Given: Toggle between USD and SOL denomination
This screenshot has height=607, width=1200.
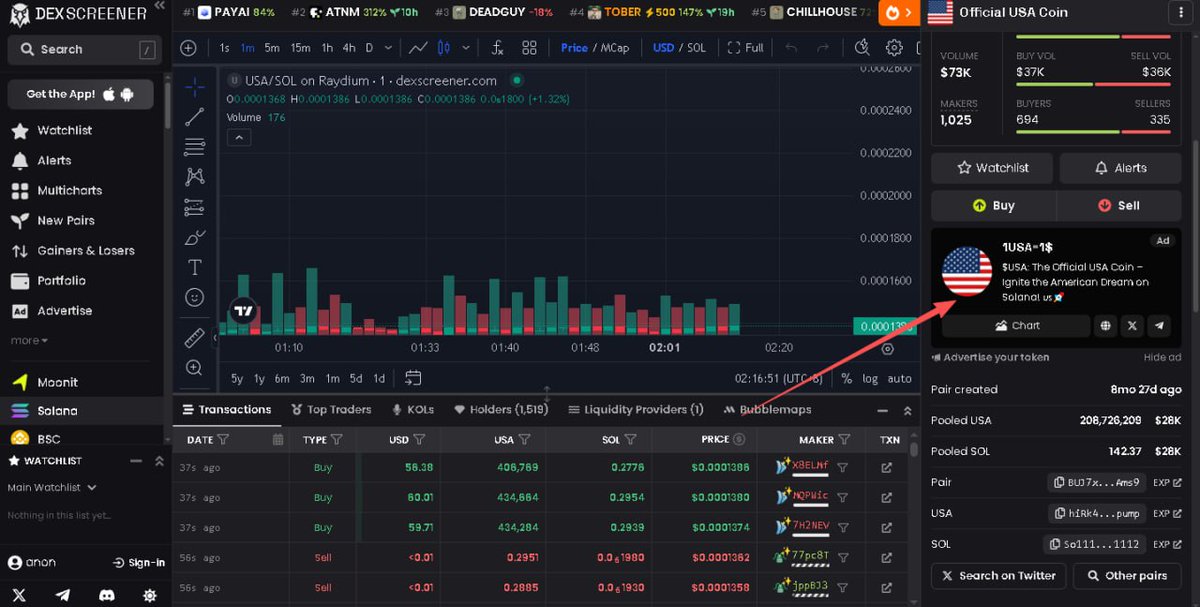Looking at the screenshot, I should (x=679, y=48).
